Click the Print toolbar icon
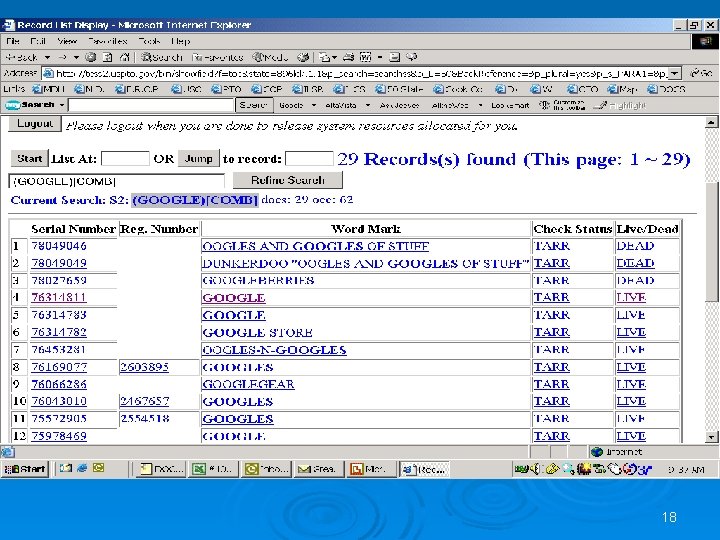The height and width of the screenshot is (540, 720). pos(349,57)
